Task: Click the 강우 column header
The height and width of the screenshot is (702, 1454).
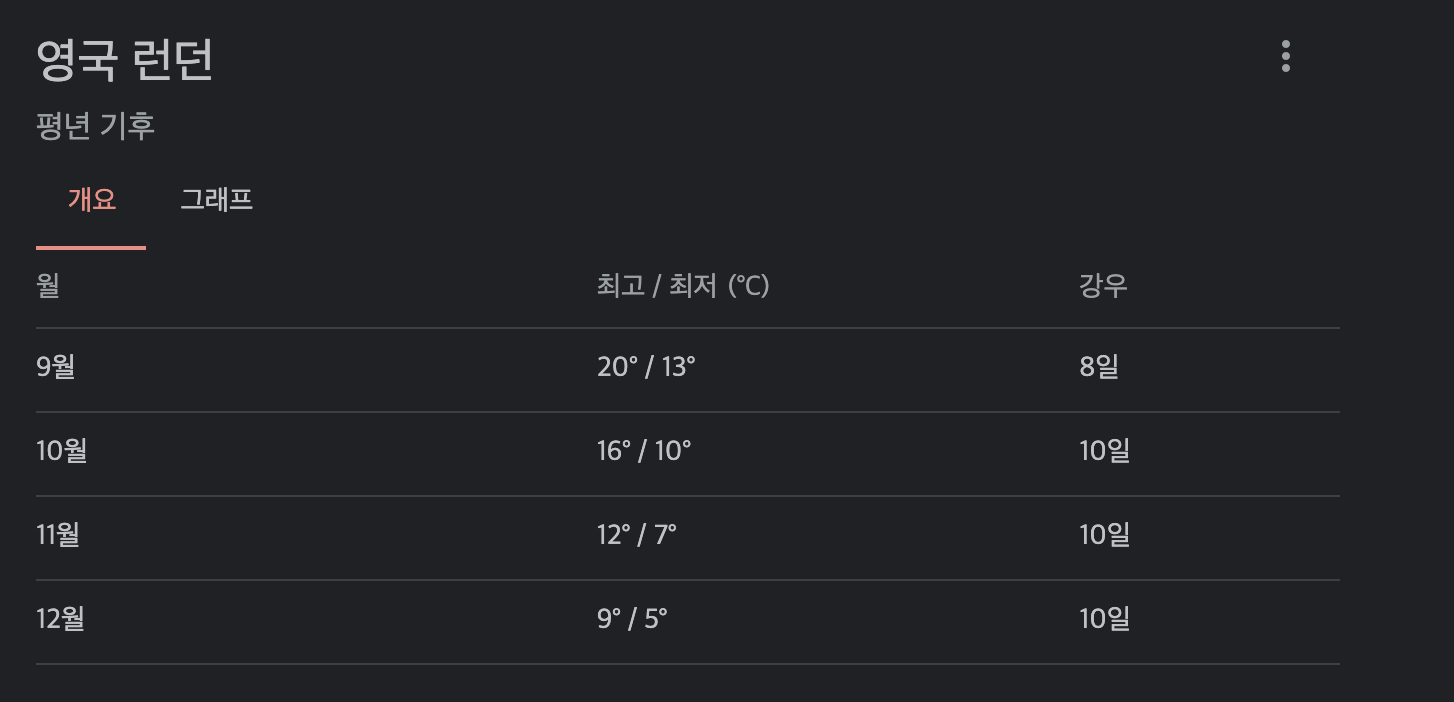Action: [x=1104, y=286]
